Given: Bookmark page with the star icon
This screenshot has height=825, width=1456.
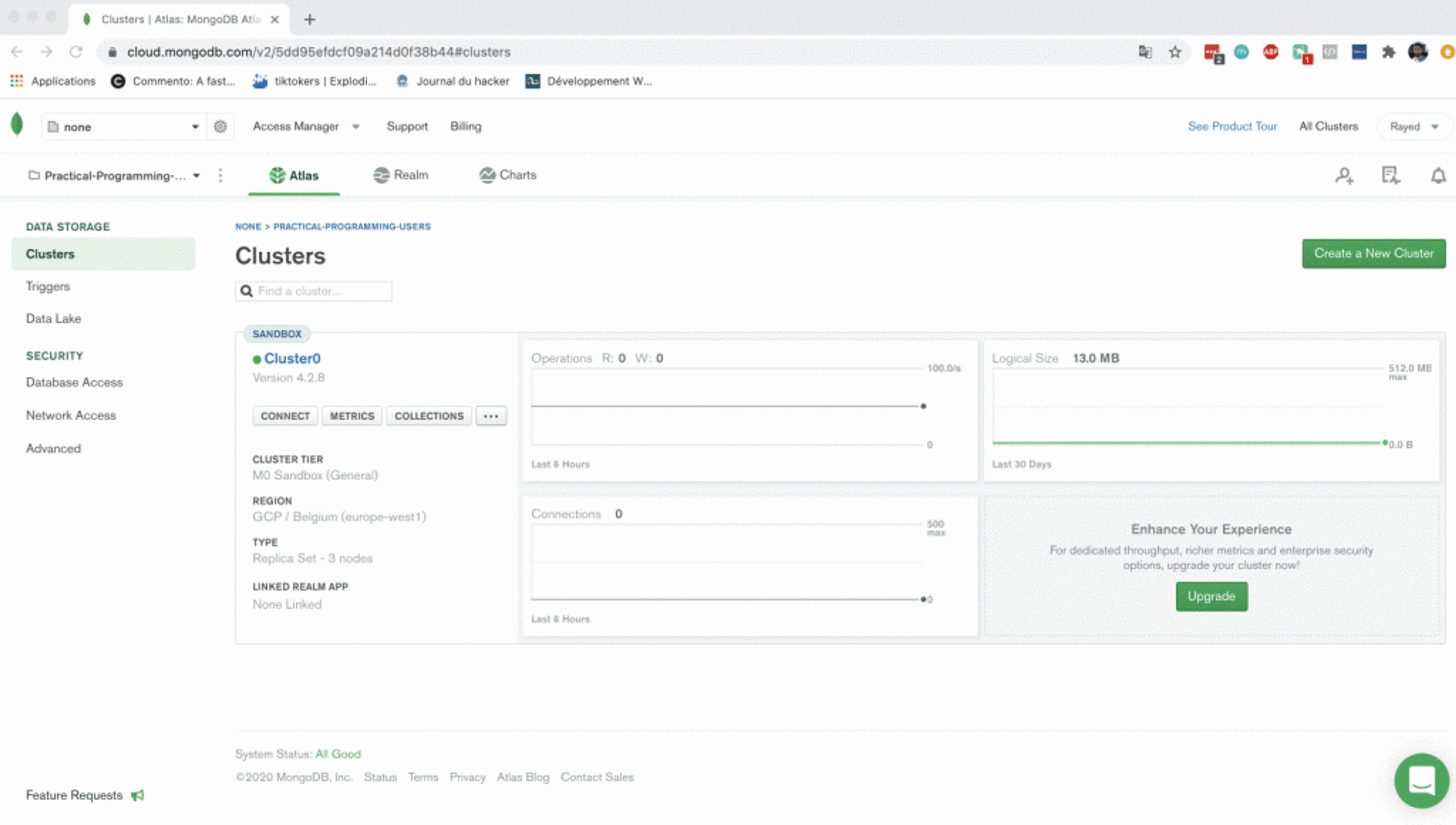Looking at the screenshot, I should (x=1175, y=52).
